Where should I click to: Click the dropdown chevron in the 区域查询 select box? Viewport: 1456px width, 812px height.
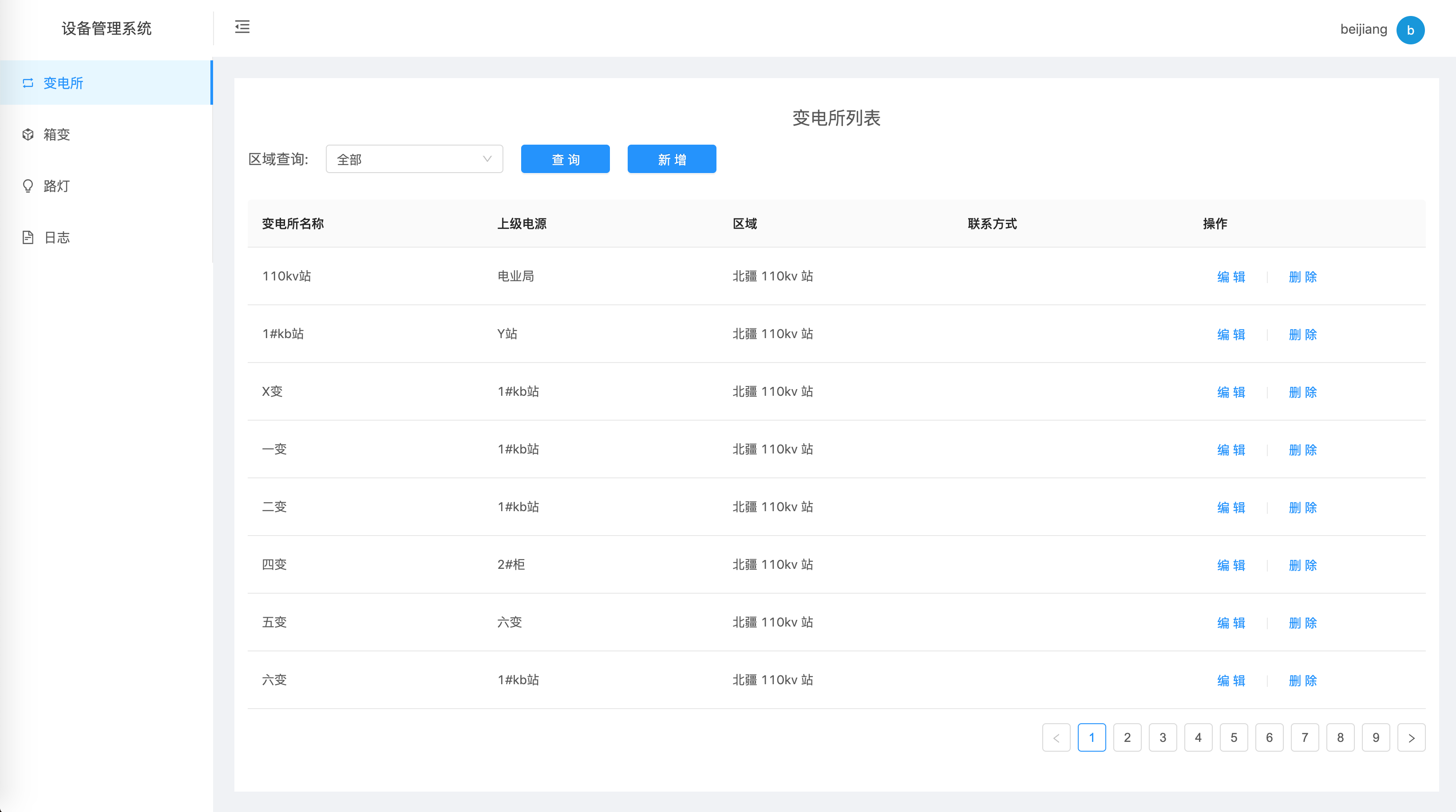487,159
